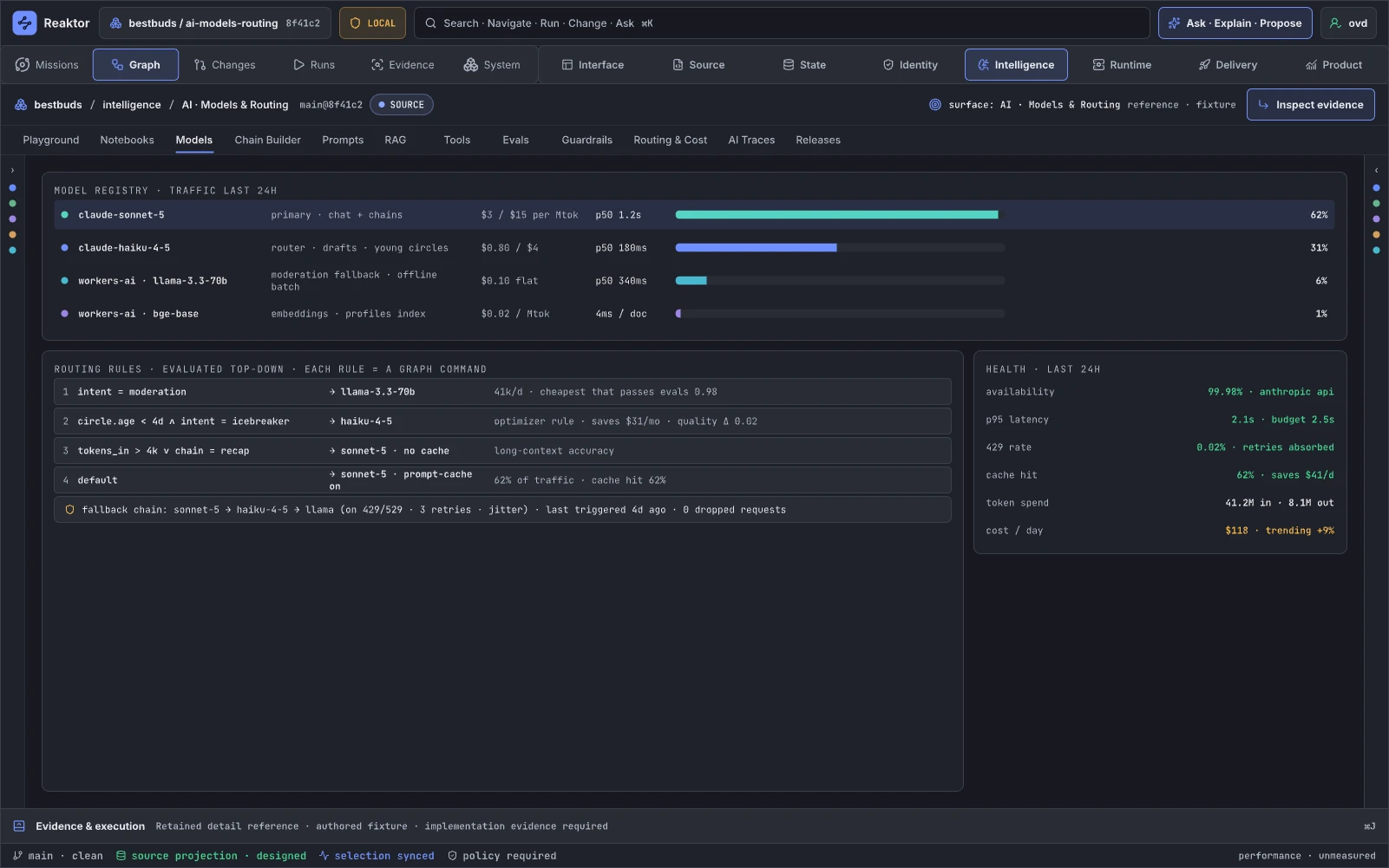This screenshot has height=868, width=1389.
Task: Open State via its database icon
Action: 789,65
